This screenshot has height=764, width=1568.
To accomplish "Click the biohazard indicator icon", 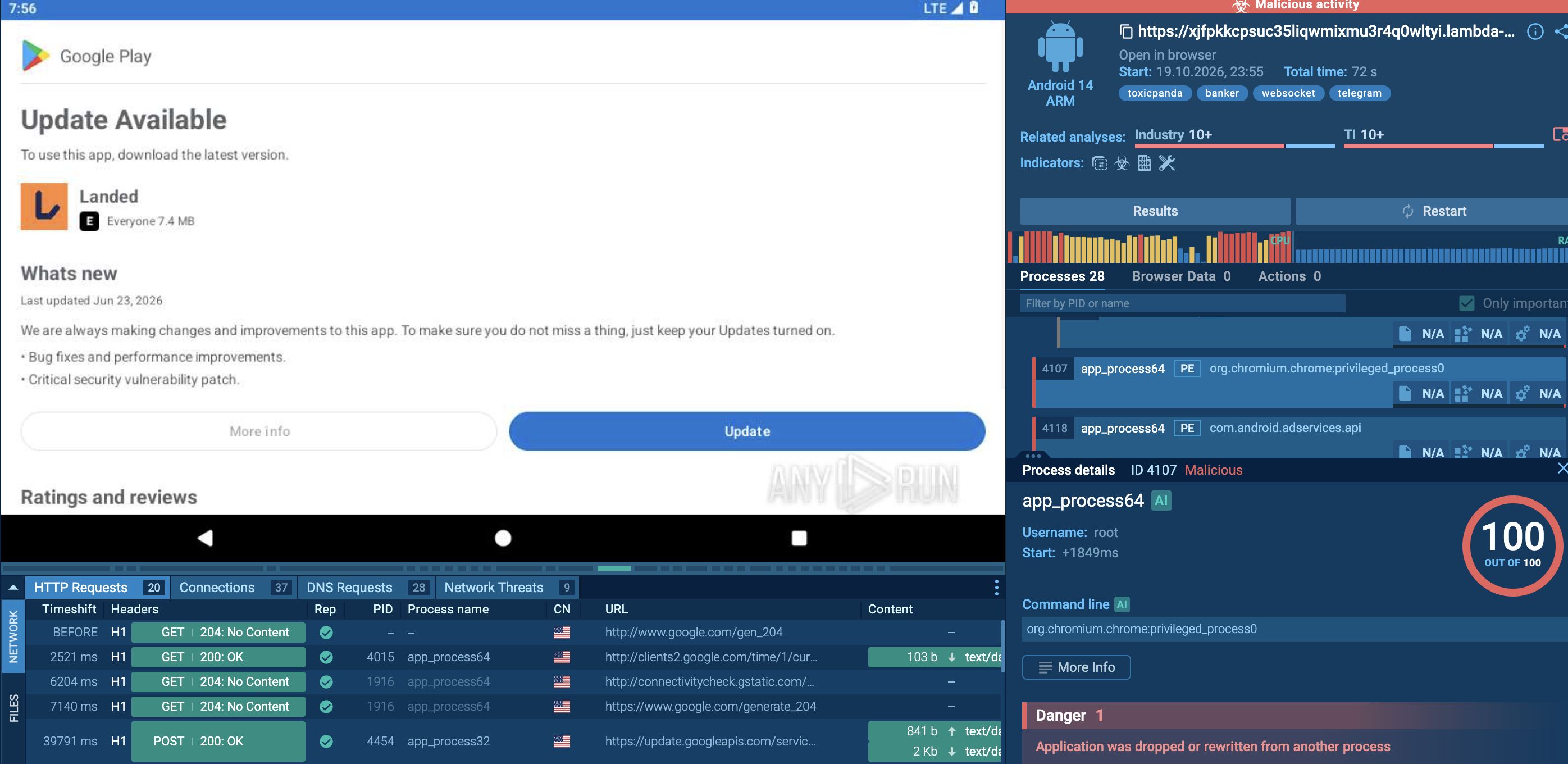I will (1121, 163).
